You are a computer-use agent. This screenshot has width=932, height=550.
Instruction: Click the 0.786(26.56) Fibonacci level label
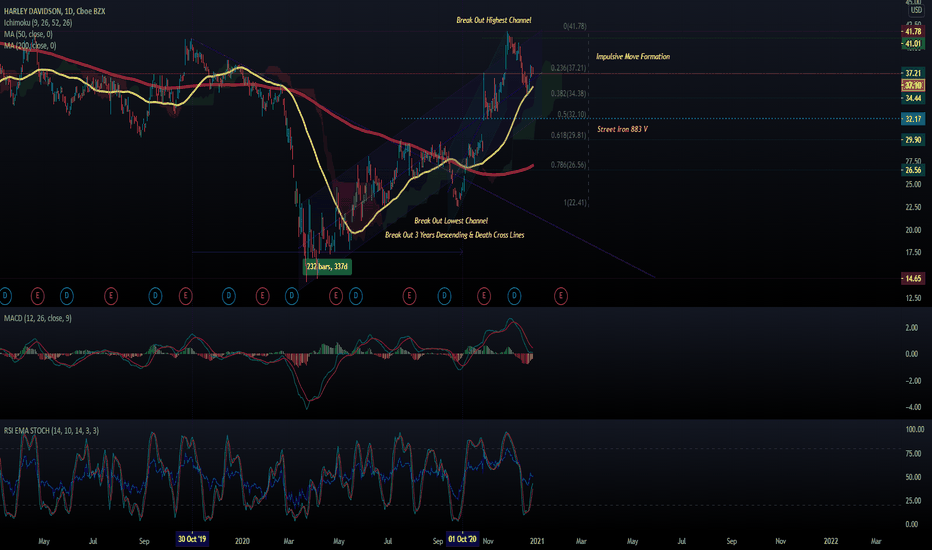[568, 165]
